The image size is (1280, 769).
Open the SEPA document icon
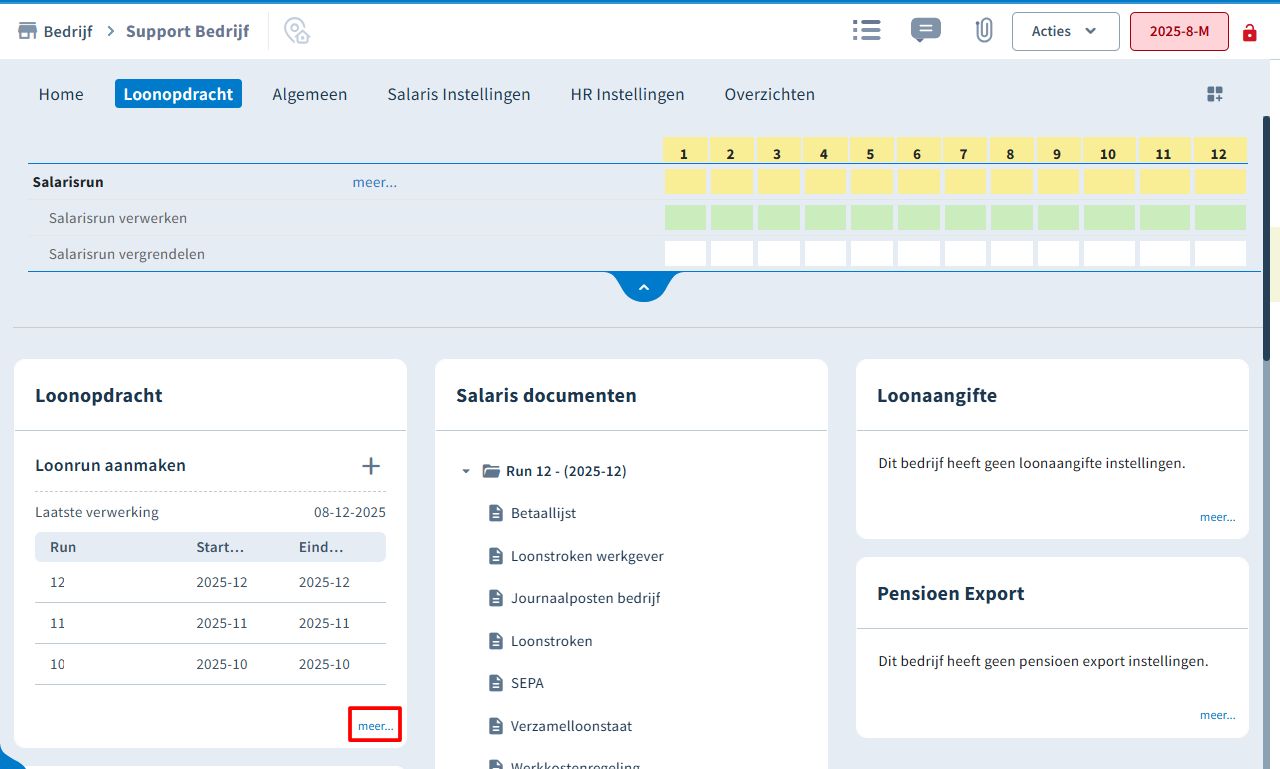[x=495, y=683]
